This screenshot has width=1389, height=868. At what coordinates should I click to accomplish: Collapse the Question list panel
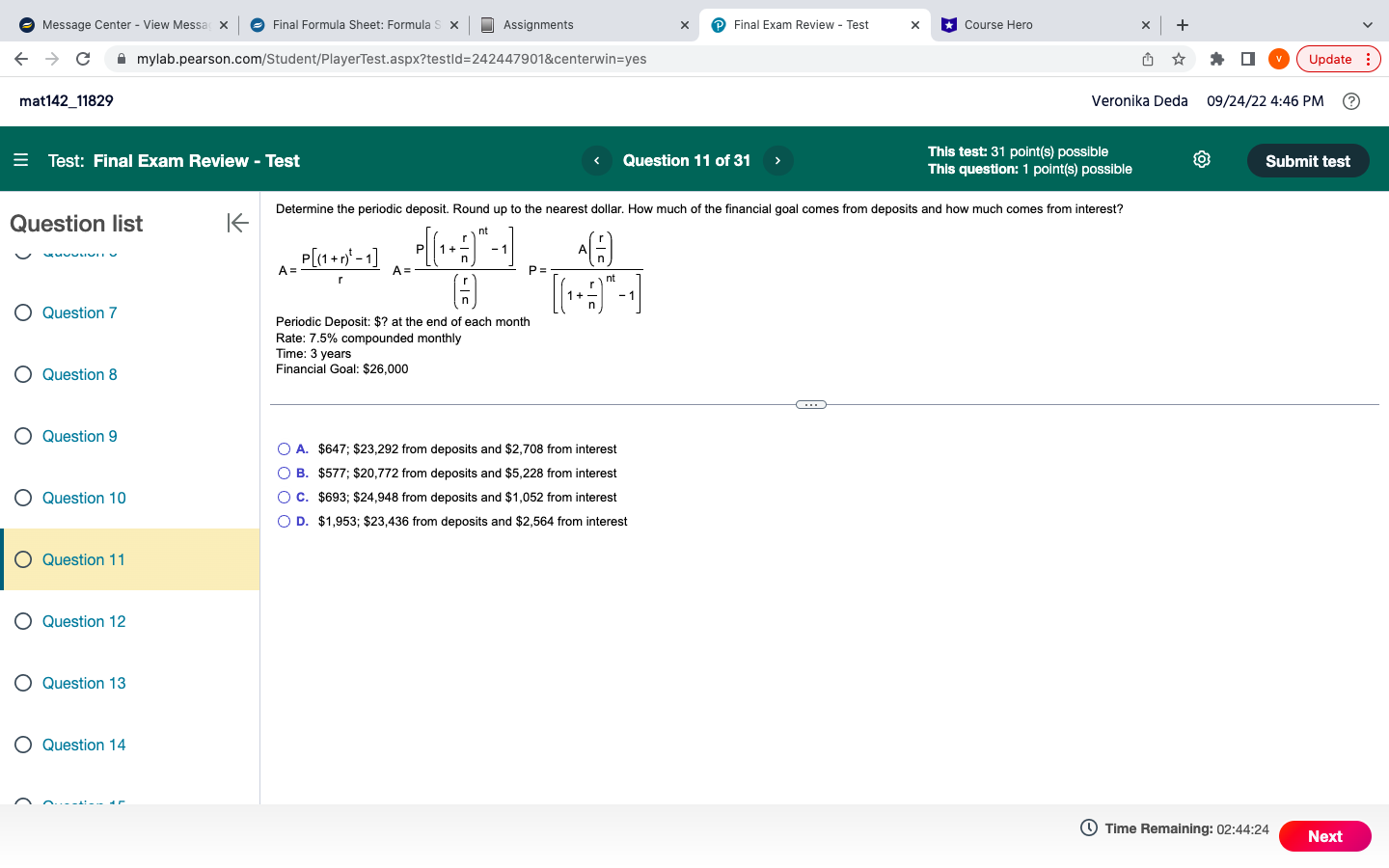click(237, 223)
